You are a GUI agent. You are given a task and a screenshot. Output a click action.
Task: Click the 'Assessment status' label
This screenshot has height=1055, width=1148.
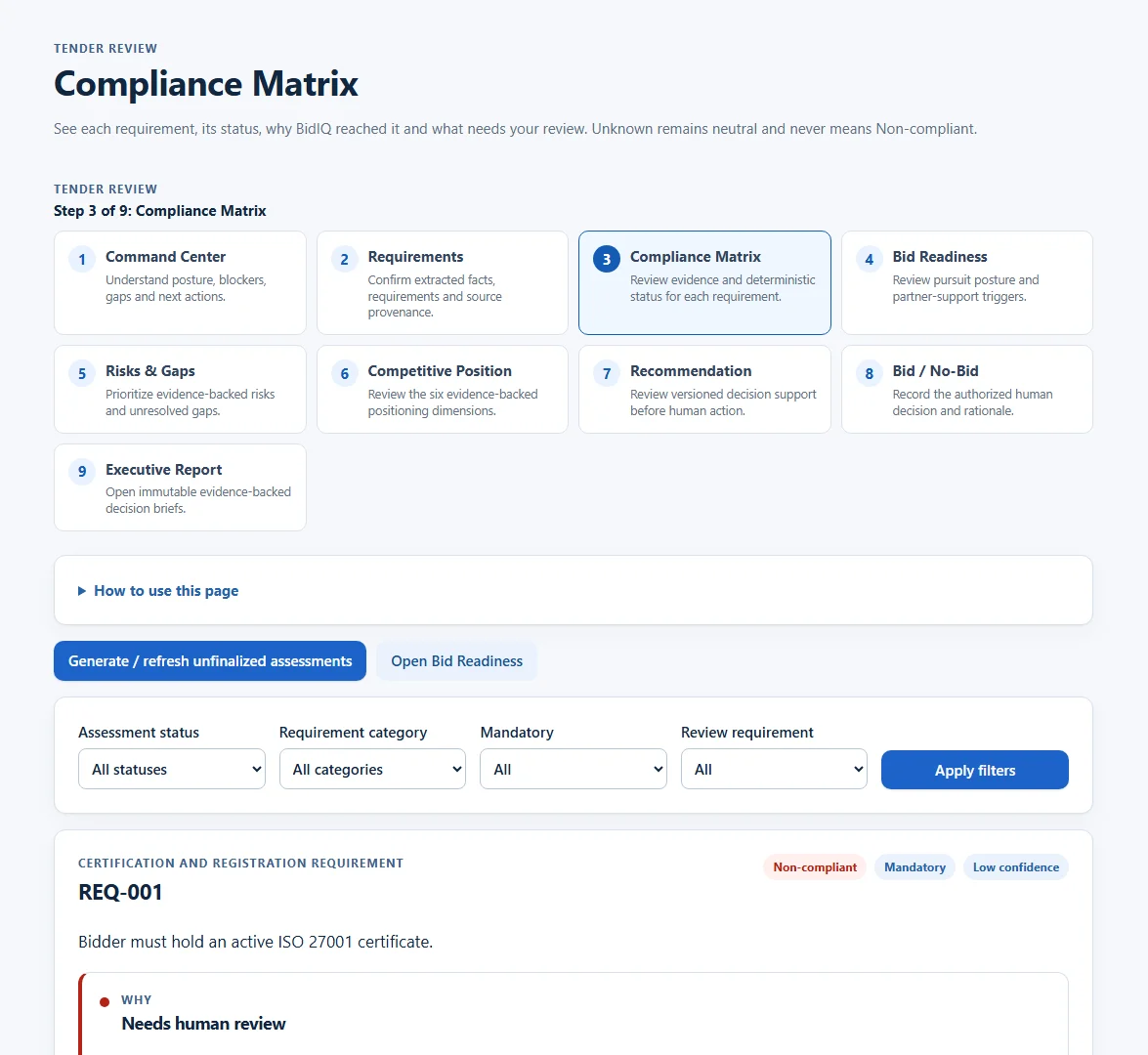click(139, 732)
